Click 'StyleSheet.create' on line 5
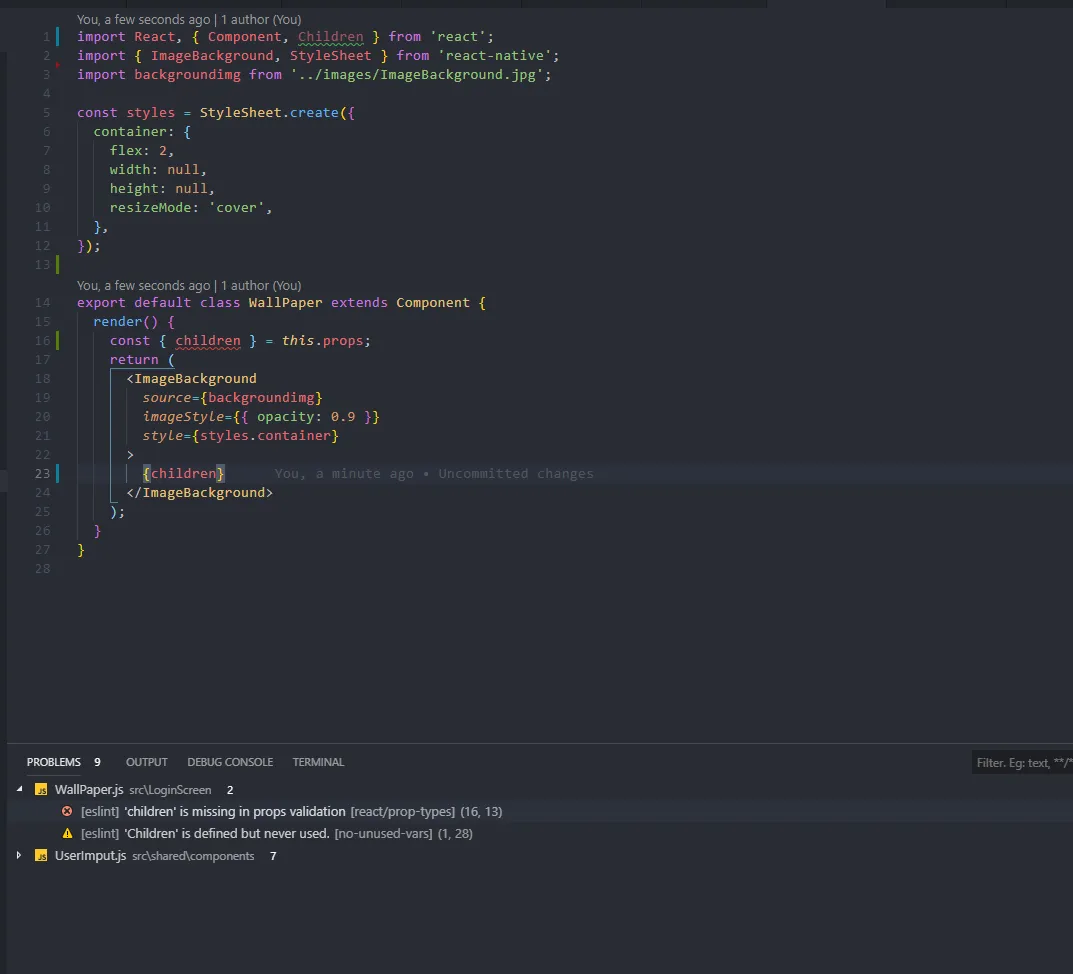The width and height of the screenshot is (1073, 974). click(269, 113)
